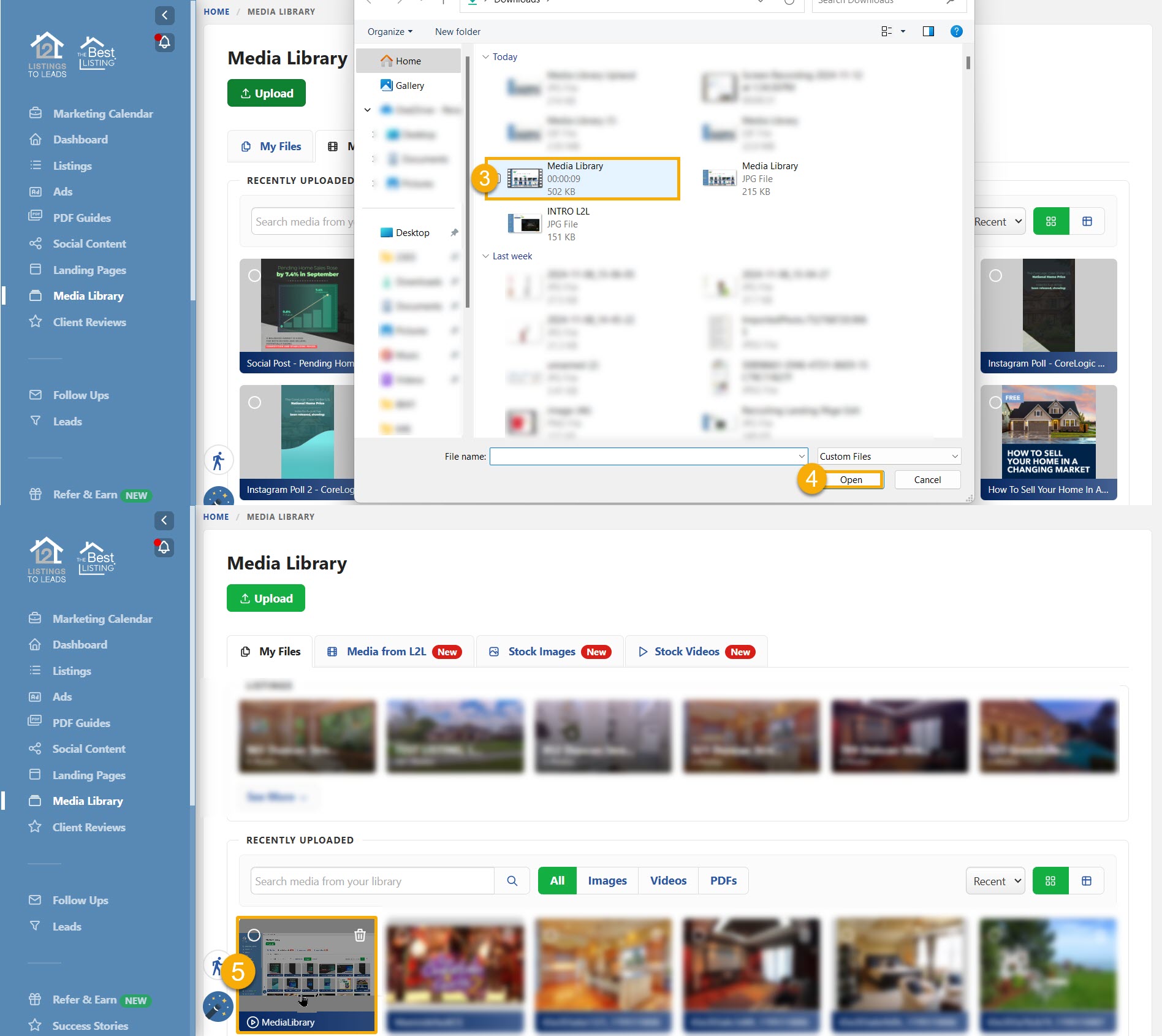Click the Open button to confirm selection
The height and width of the screenshot is (1036, 1162).
coord(852,479)
